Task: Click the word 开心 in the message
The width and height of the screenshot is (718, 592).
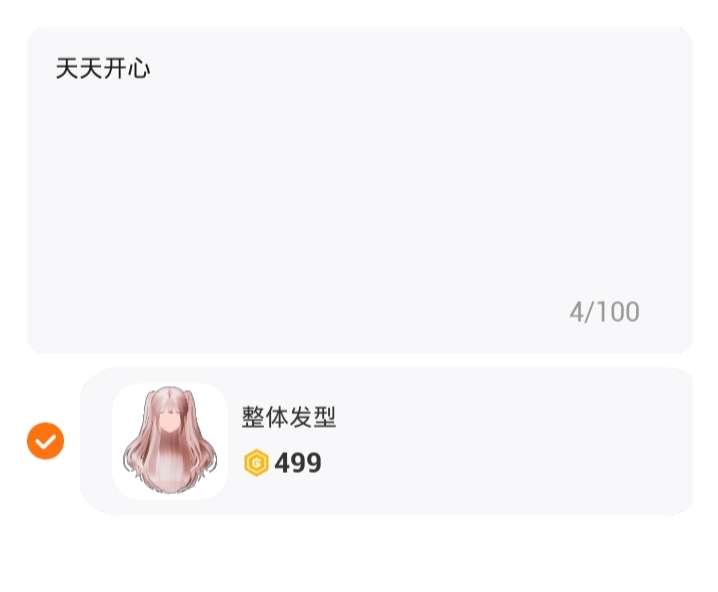Action: (x=127, y=69)
